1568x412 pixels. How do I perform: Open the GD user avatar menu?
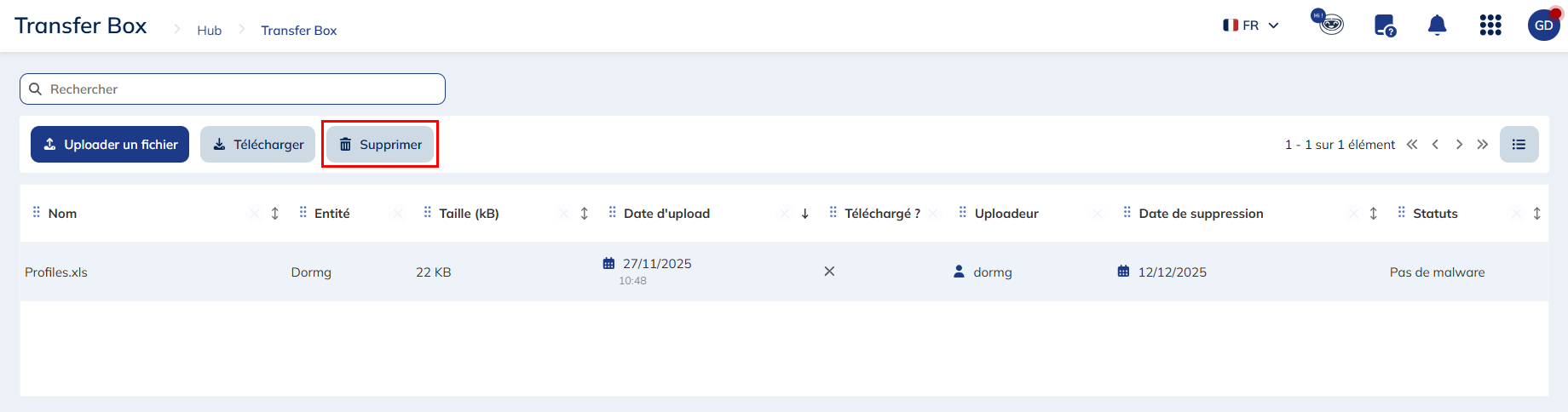point(1543,26)
